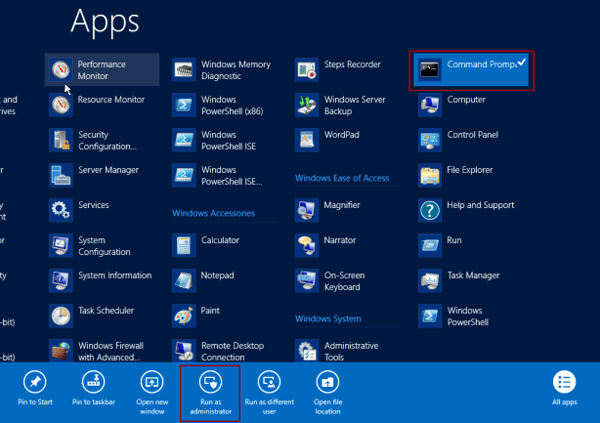Click Open file location

[x=327, y=390]
